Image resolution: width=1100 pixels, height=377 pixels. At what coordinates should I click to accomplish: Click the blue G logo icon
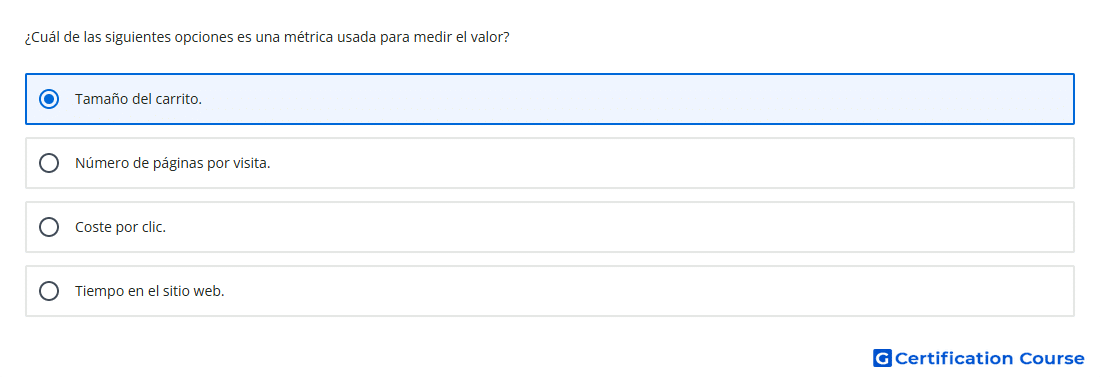882,358
